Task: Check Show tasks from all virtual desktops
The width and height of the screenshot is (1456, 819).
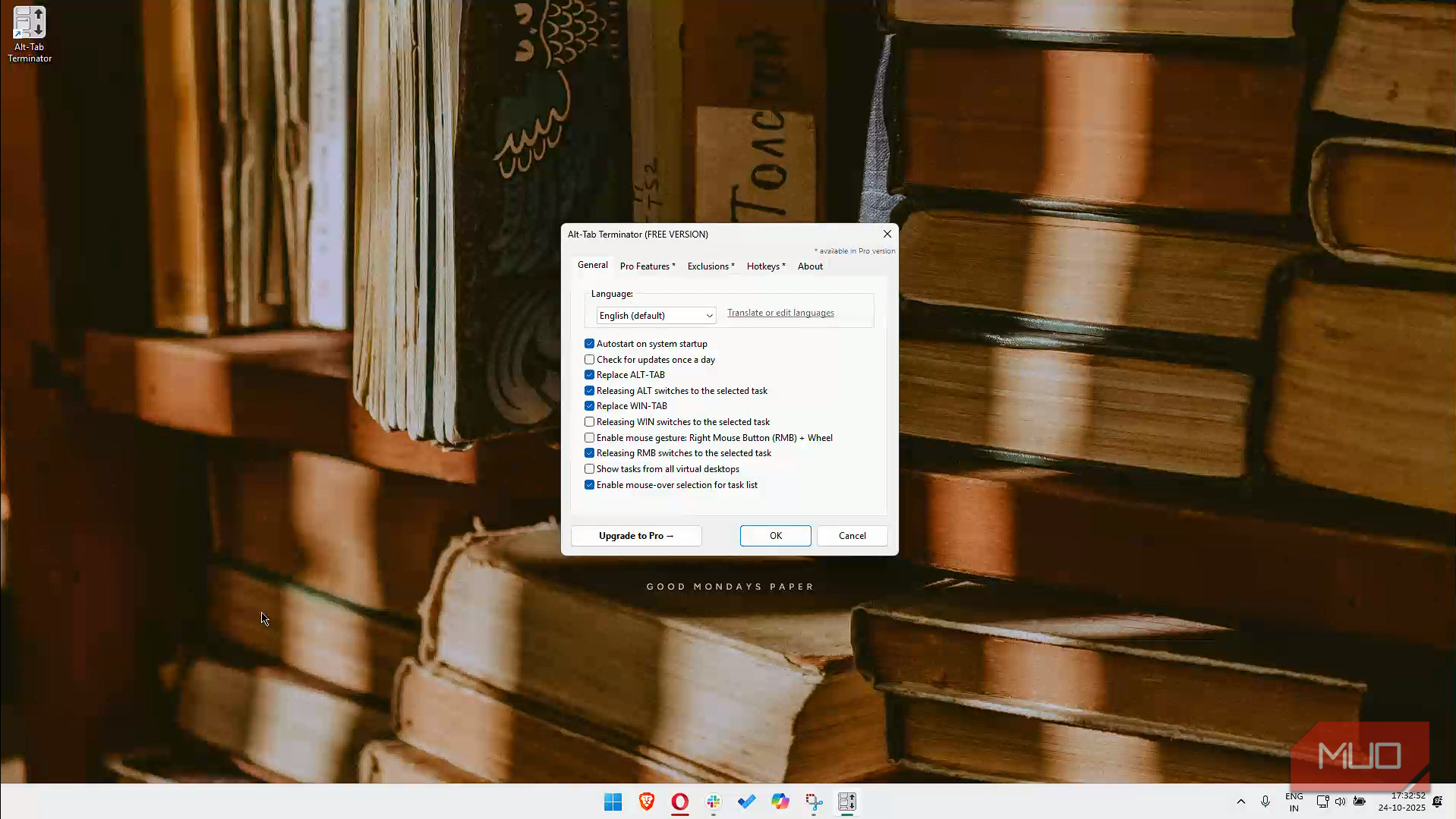Action: 590,469
